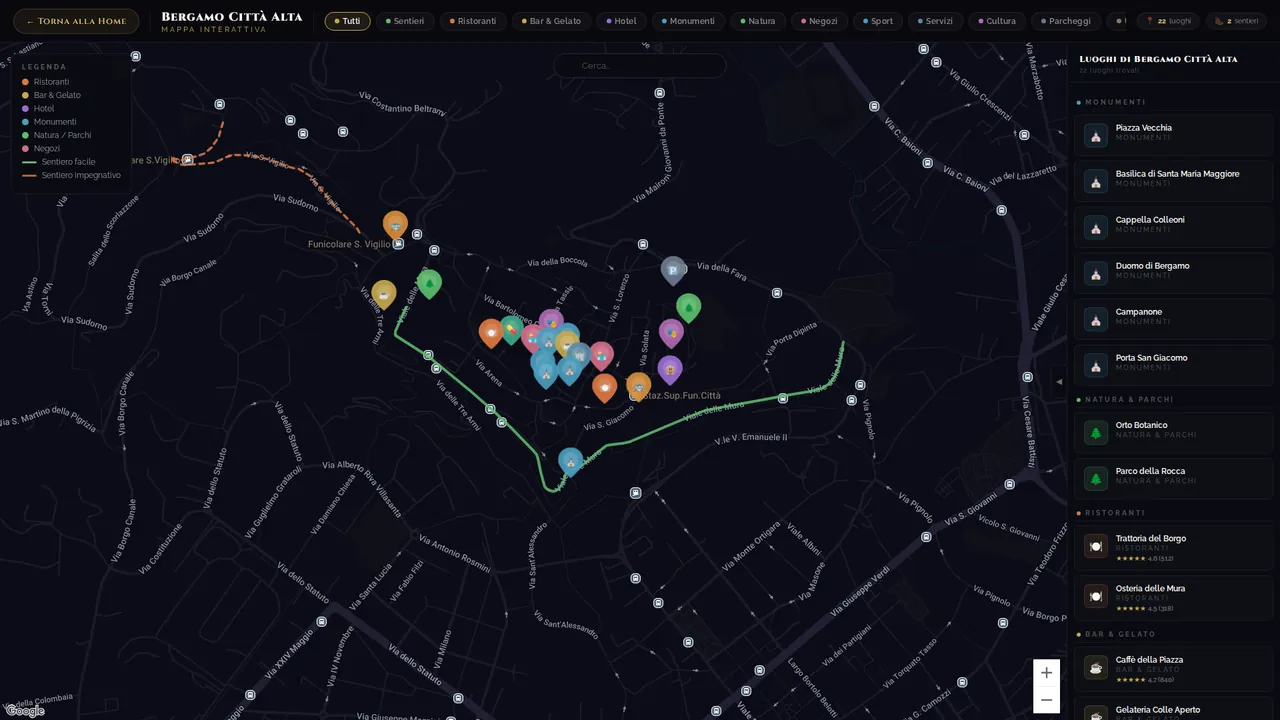Viewport: 1280px width, 720px height.
Task: Toggle the Natura filter chip
Action: 757,21
